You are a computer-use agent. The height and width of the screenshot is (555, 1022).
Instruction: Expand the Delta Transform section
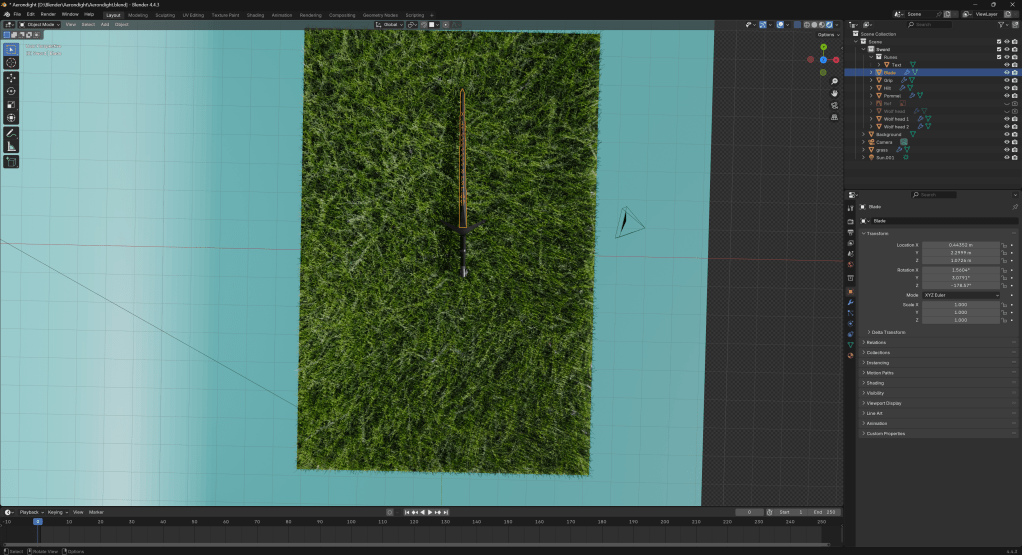[888, 332]
